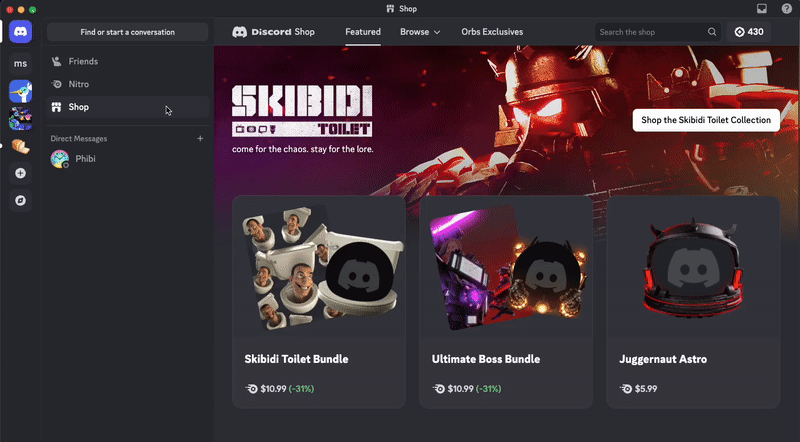Click the search magnifier icon in shop
The height and width of the screenshot is (442, 800).
(x=712, y=32)
